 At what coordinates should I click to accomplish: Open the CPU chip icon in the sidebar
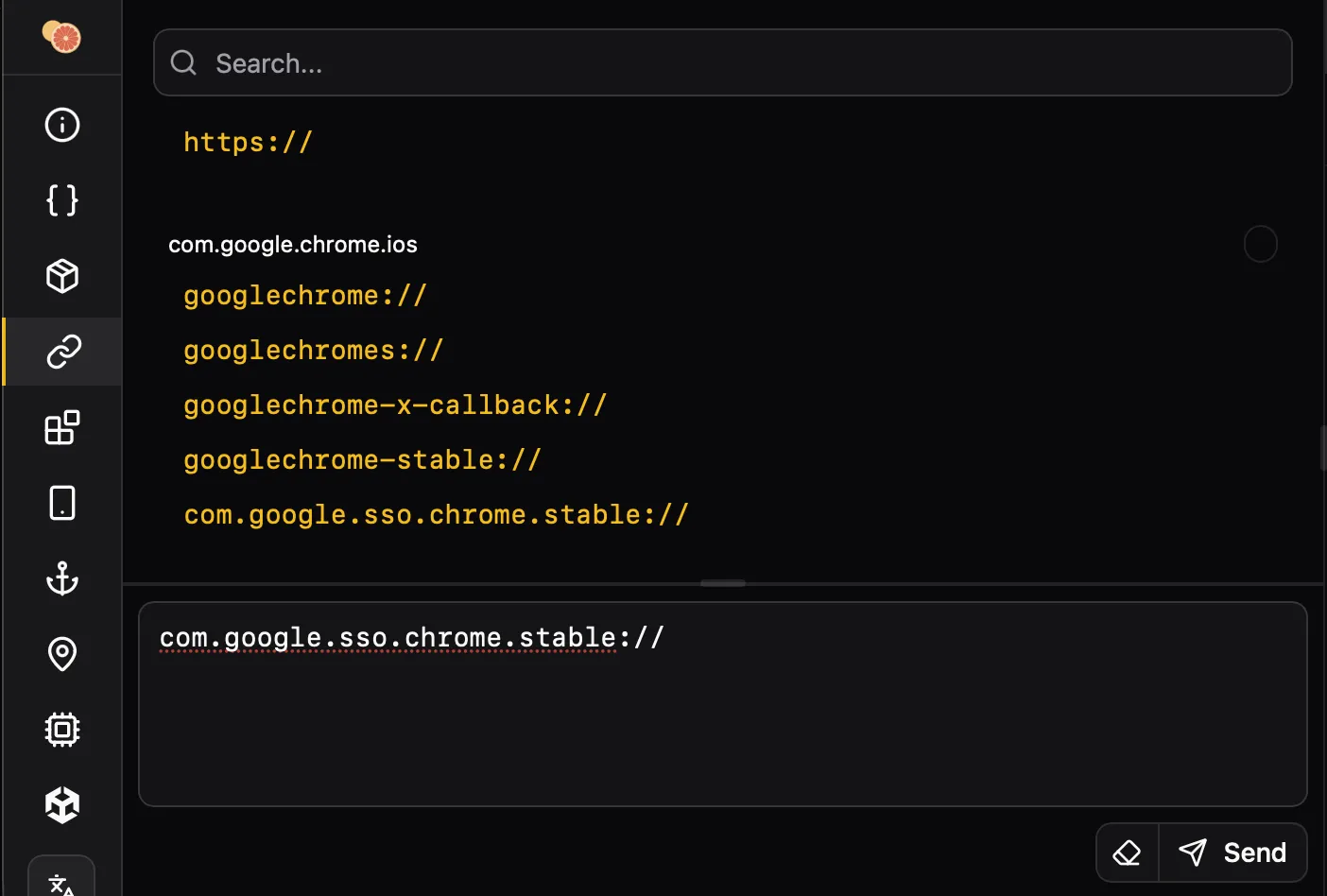(61, 729)
